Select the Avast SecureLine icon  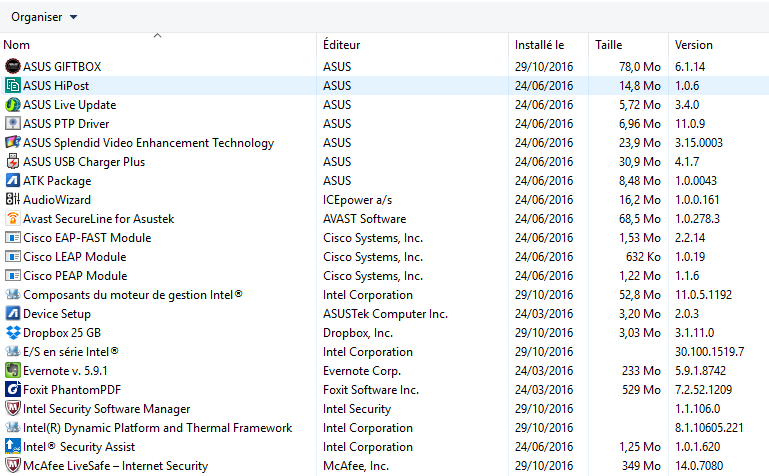click(13, 219)
